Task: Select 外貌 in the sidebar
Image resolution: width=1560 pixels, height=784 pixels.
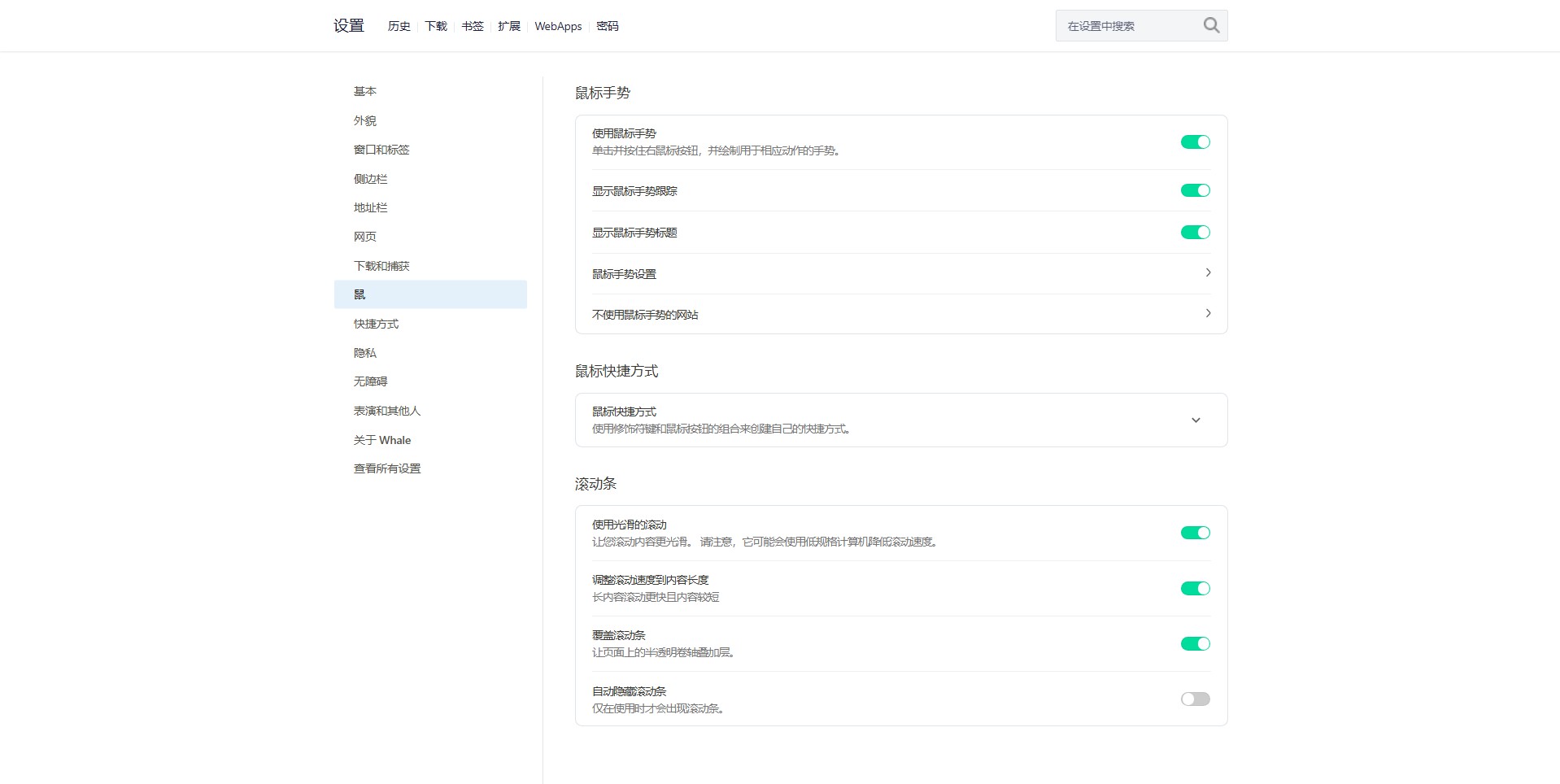Action: (x=364, y=120)
